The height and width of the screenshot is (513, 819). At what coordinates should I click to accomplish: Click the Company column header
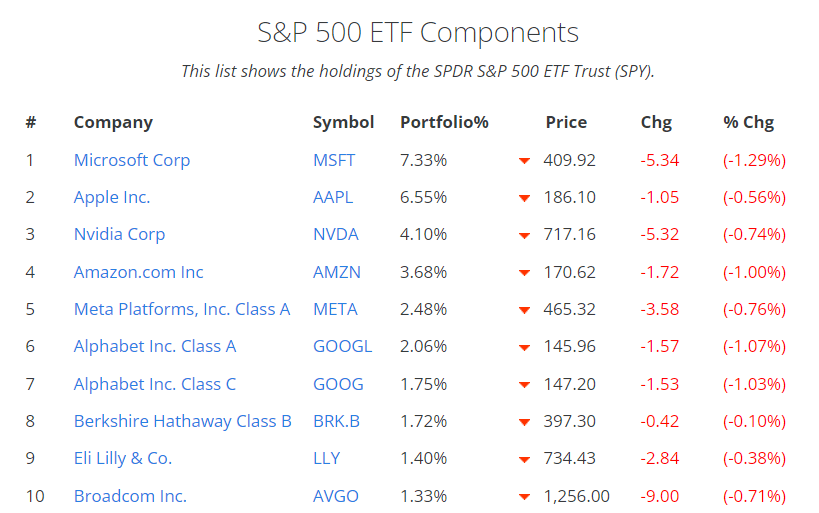113,122
